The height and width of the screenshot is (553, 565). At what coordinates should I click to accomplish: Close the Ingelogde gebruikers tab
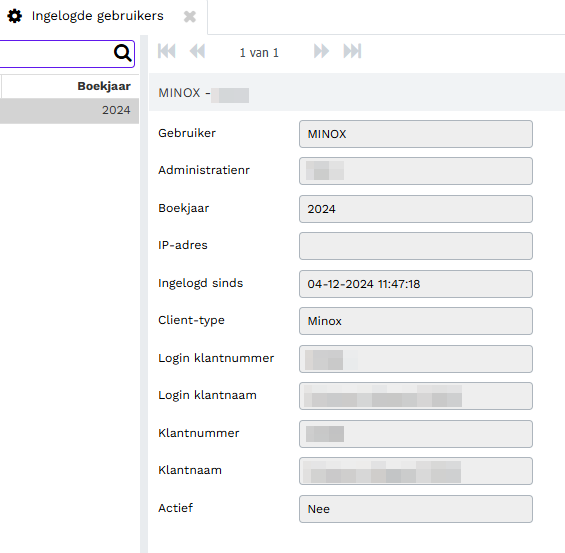[x=190, y=17]
